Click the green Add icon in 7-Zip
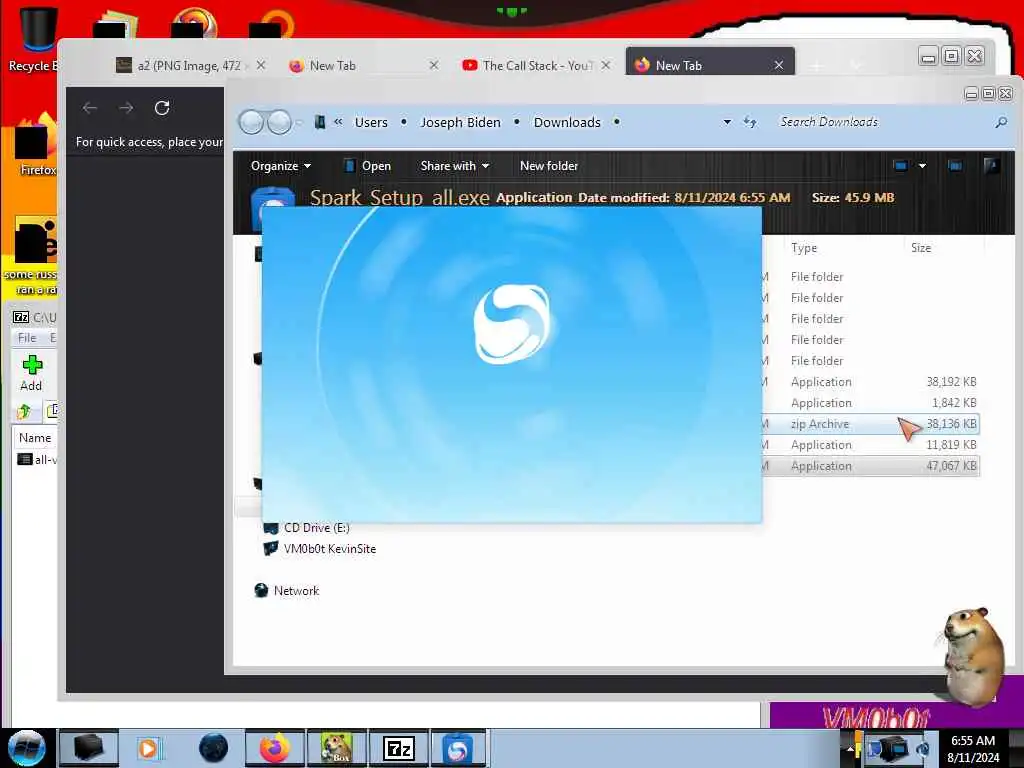Viewport: 1024px width, 768px height. click(x=31, y=364)
